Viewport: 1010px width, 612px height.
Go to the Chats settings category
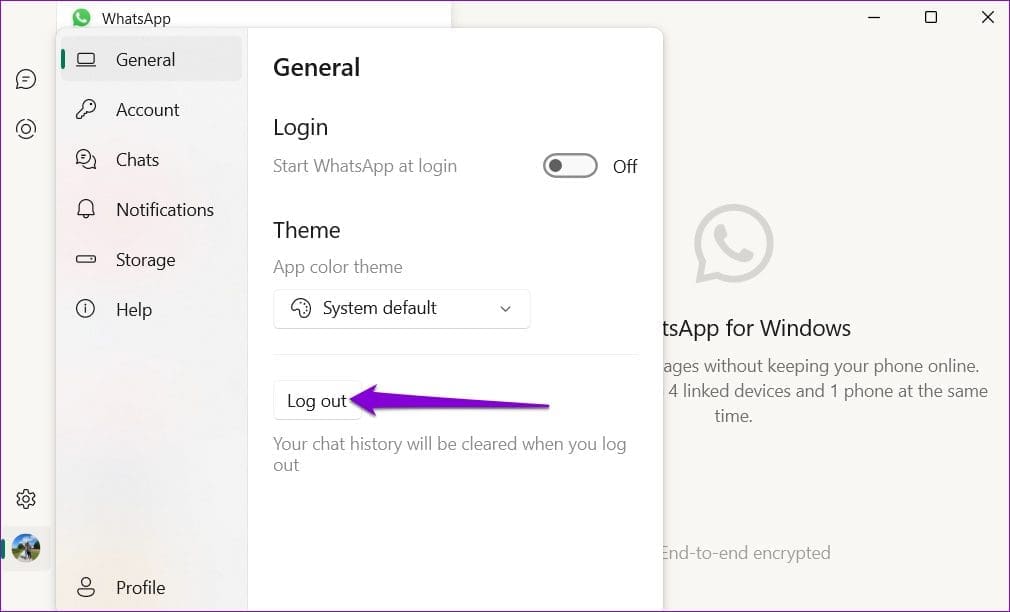(x=137, y=159)
